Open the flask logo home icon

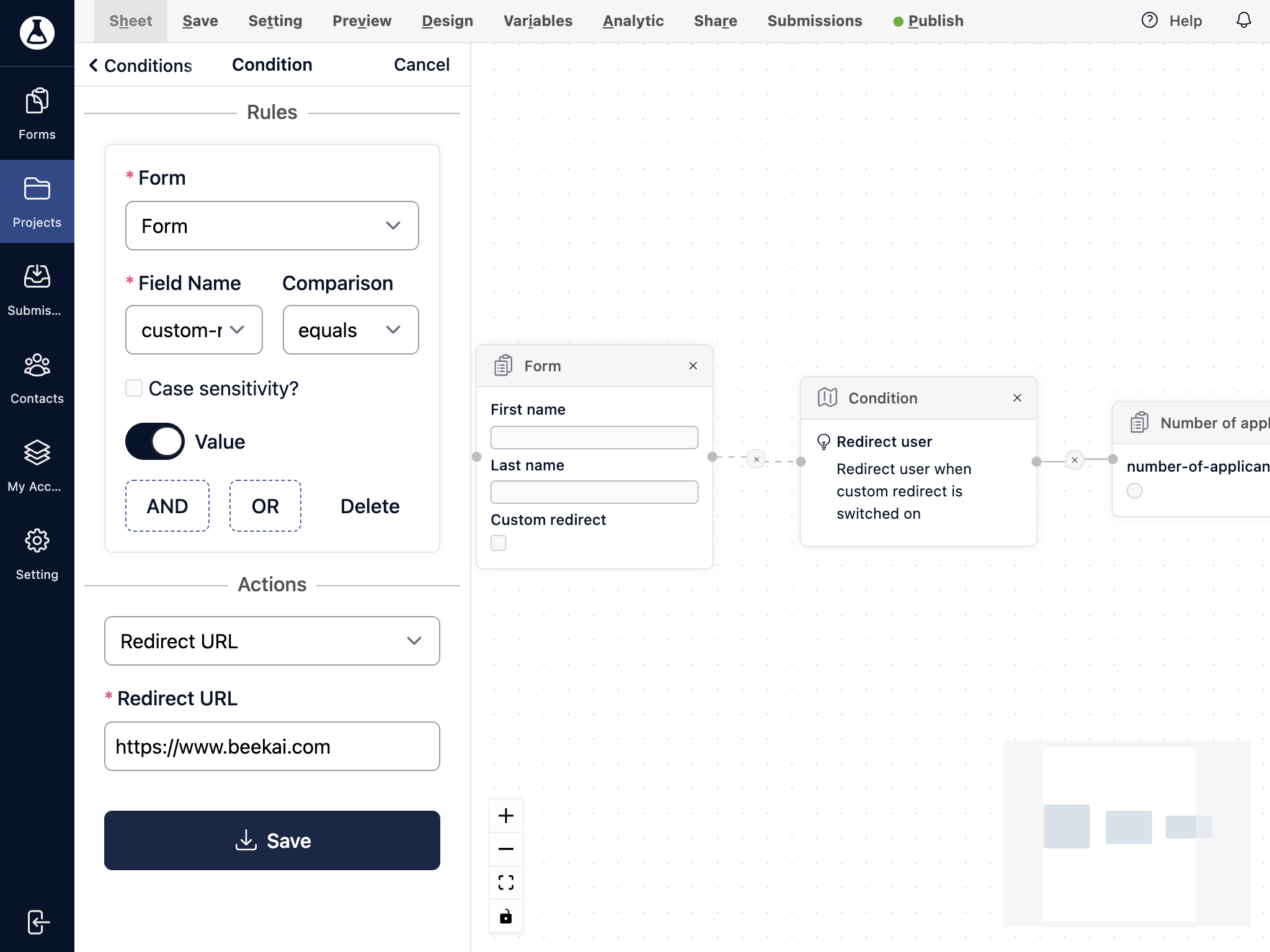point(37,32)
